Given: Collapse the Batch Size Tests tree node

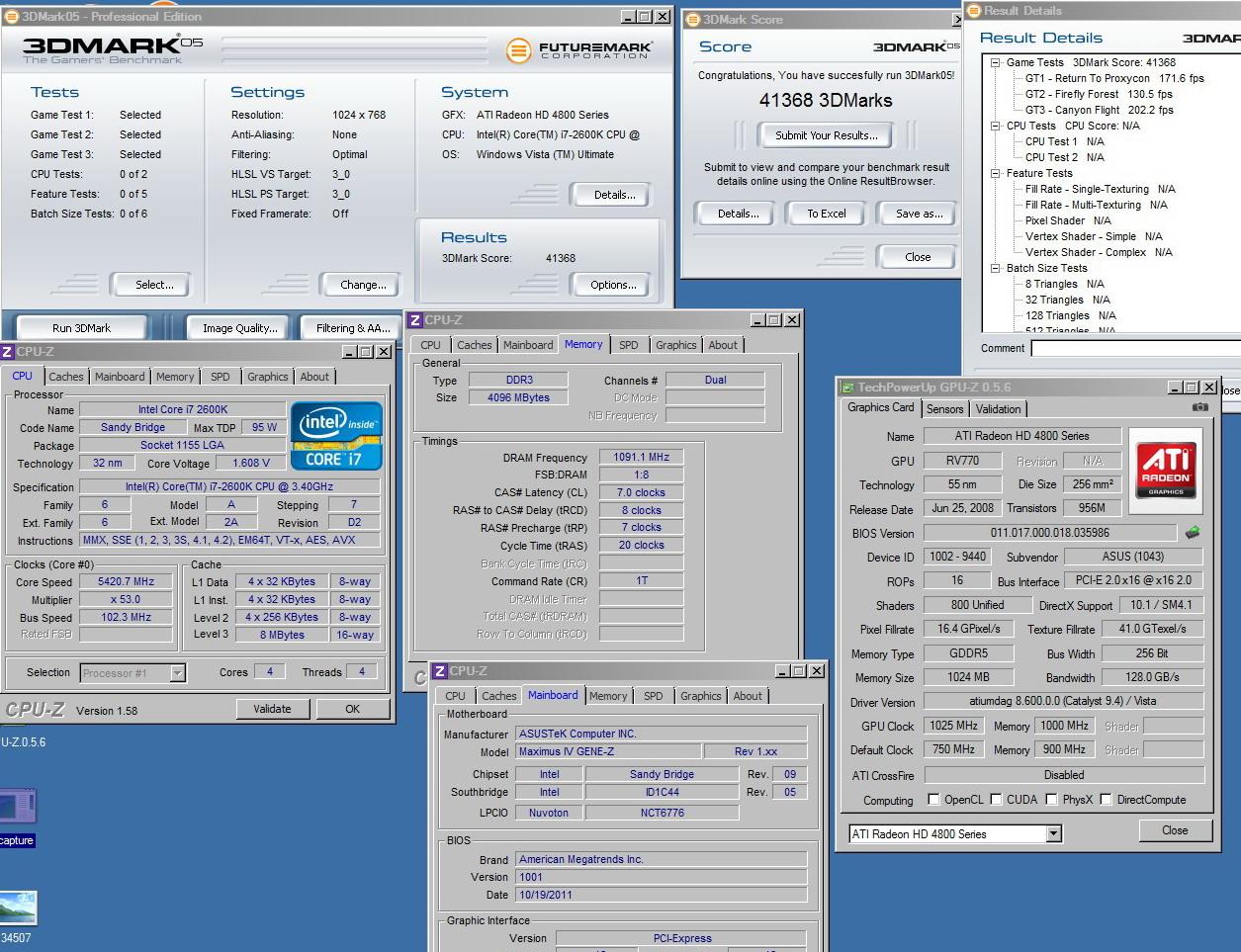Looking at the screenshot, I should [x=995, y=268].
